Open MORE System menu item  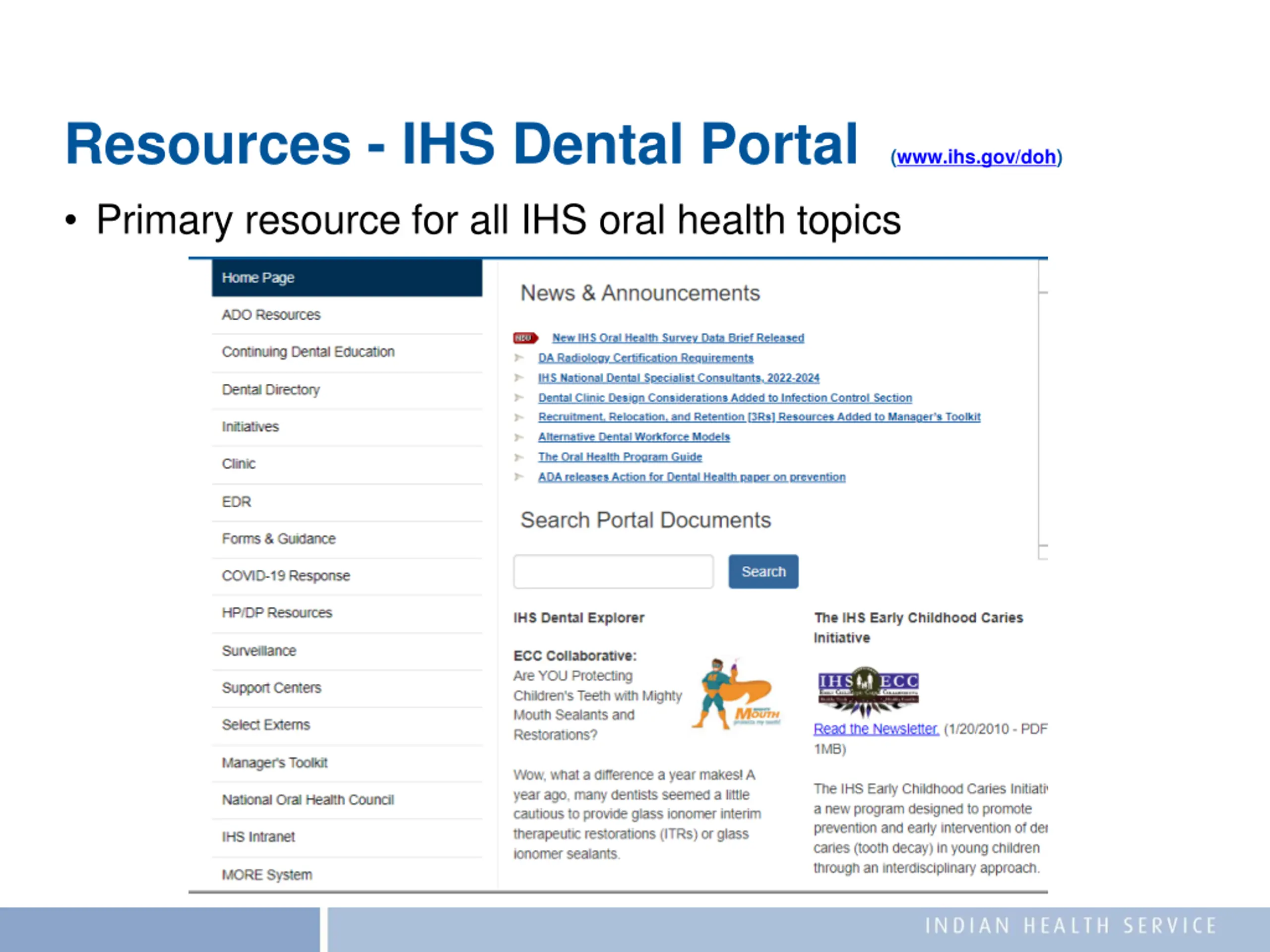pyautogui.click(x=347, y=875)
